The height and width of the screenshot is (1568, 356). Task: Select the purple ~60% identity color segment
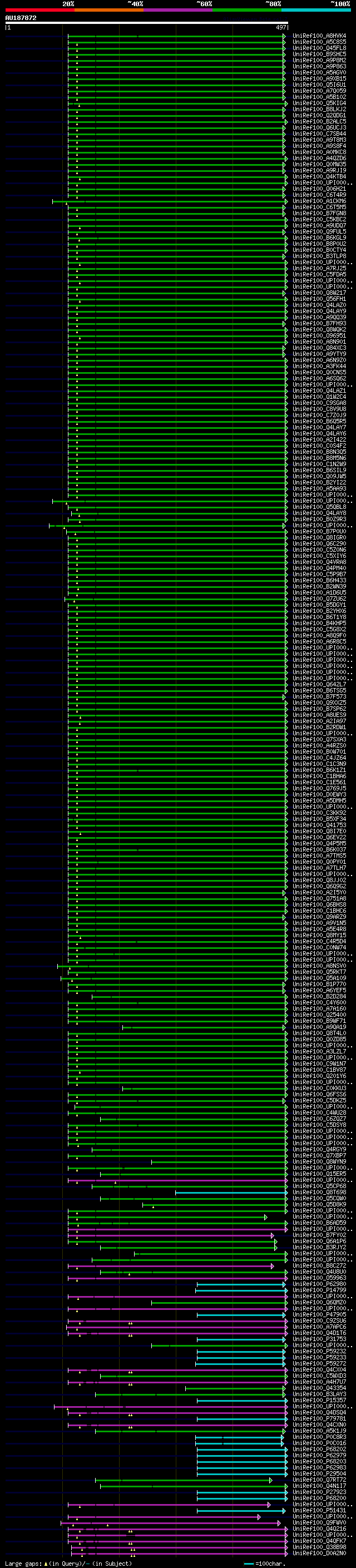coord(179,10)
